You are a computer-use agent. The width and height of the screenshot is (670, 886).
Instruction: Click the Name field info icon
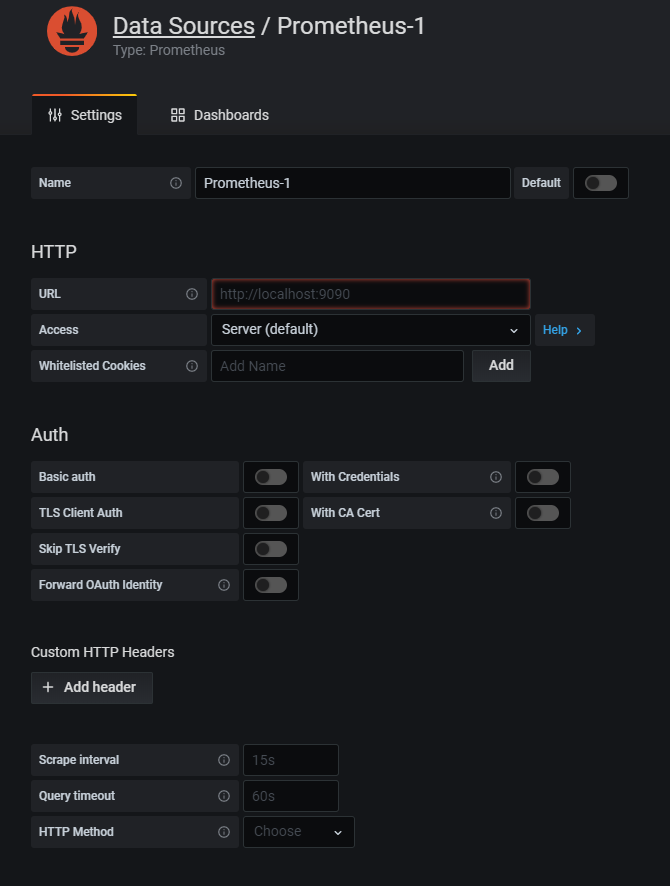point(176,183)
